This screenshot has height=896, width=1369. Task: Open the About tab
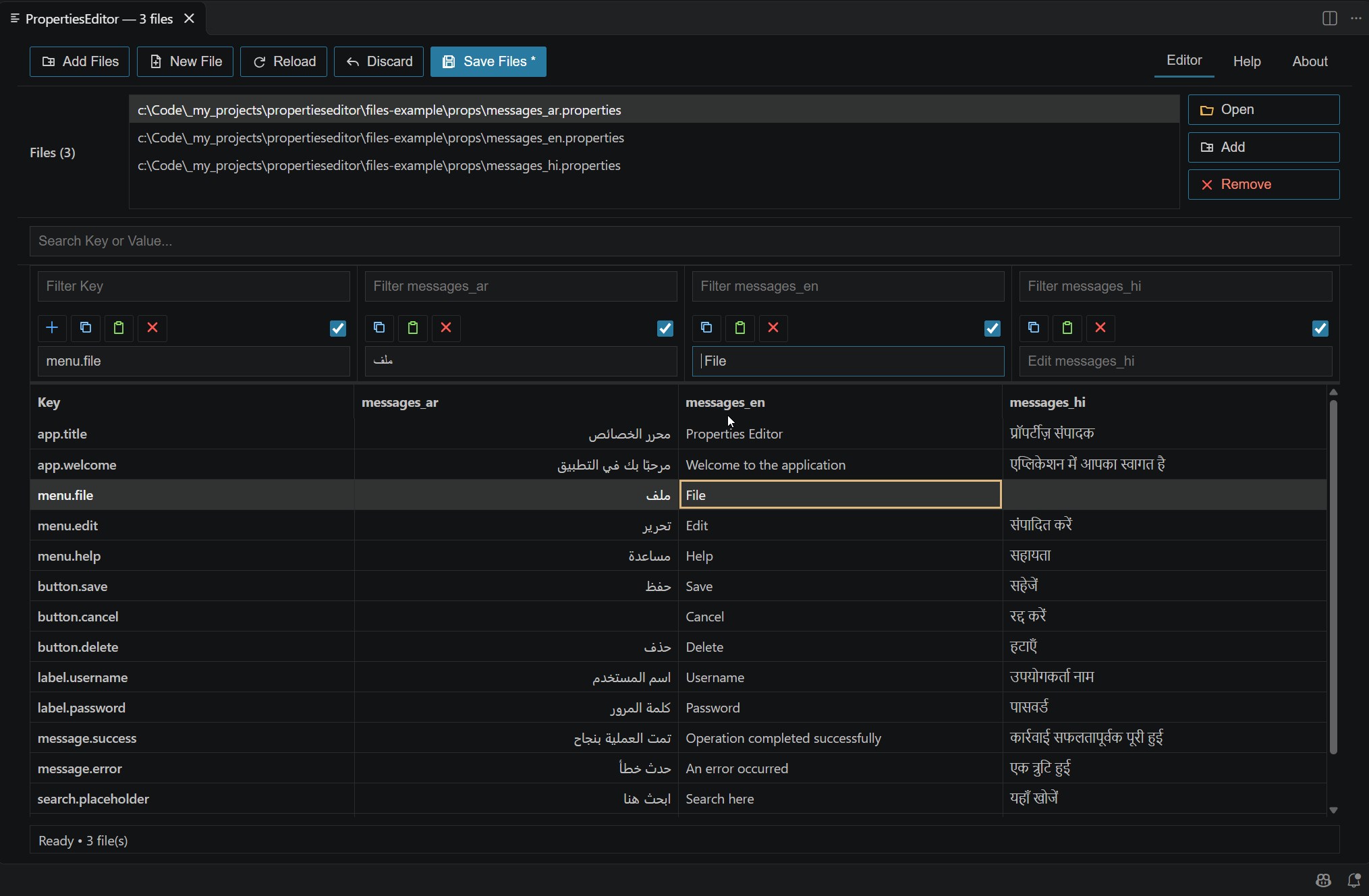(1310, 61)
